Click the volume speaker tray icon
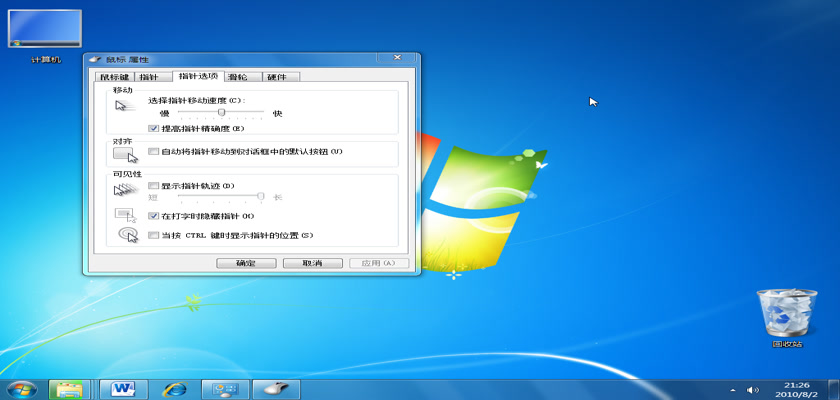Image resolution: width=840 pixels, height=400 pixels. pos(753,390)
